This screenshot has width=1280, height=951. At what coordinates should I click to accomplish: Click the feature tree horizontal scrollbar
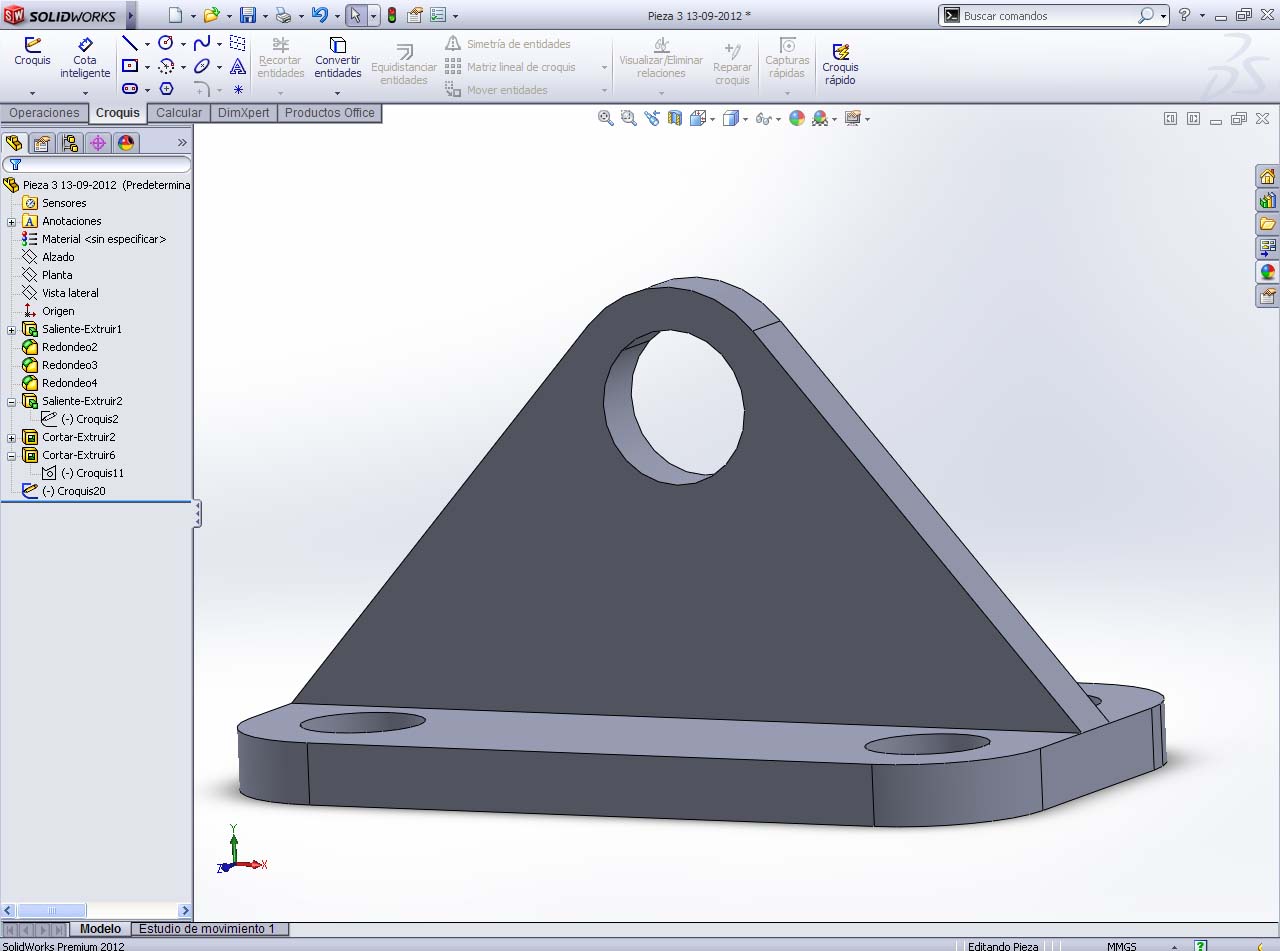coord(52,910)
